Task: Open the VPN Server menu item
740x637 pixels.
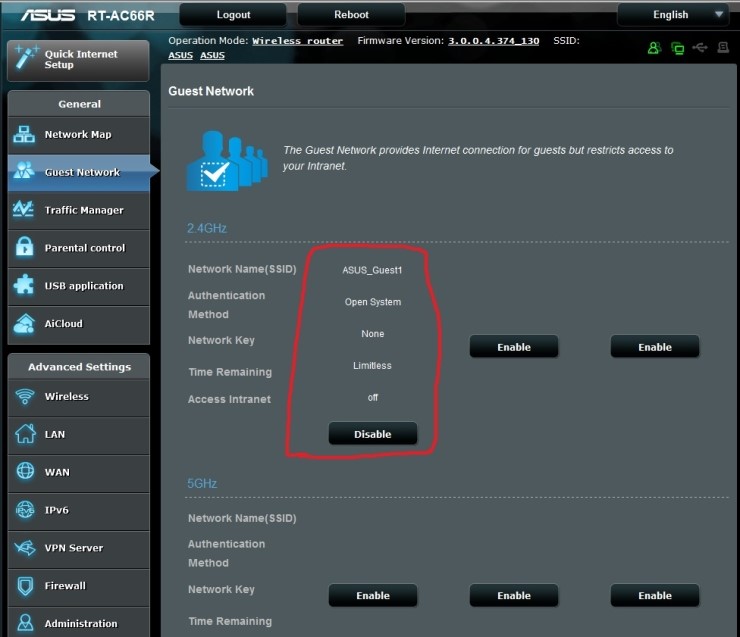Action: pos(73,548)
